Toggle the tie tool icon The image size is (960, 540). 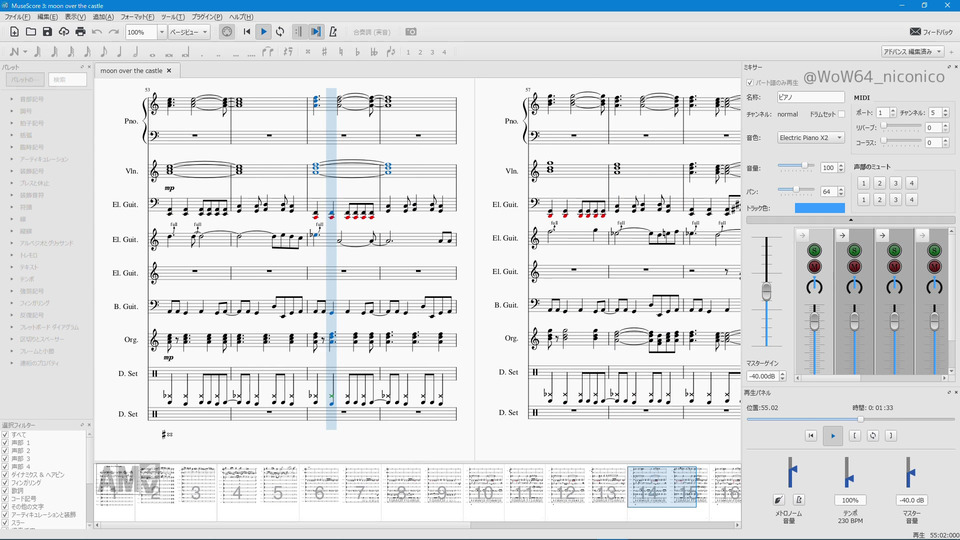coord(268,53)
